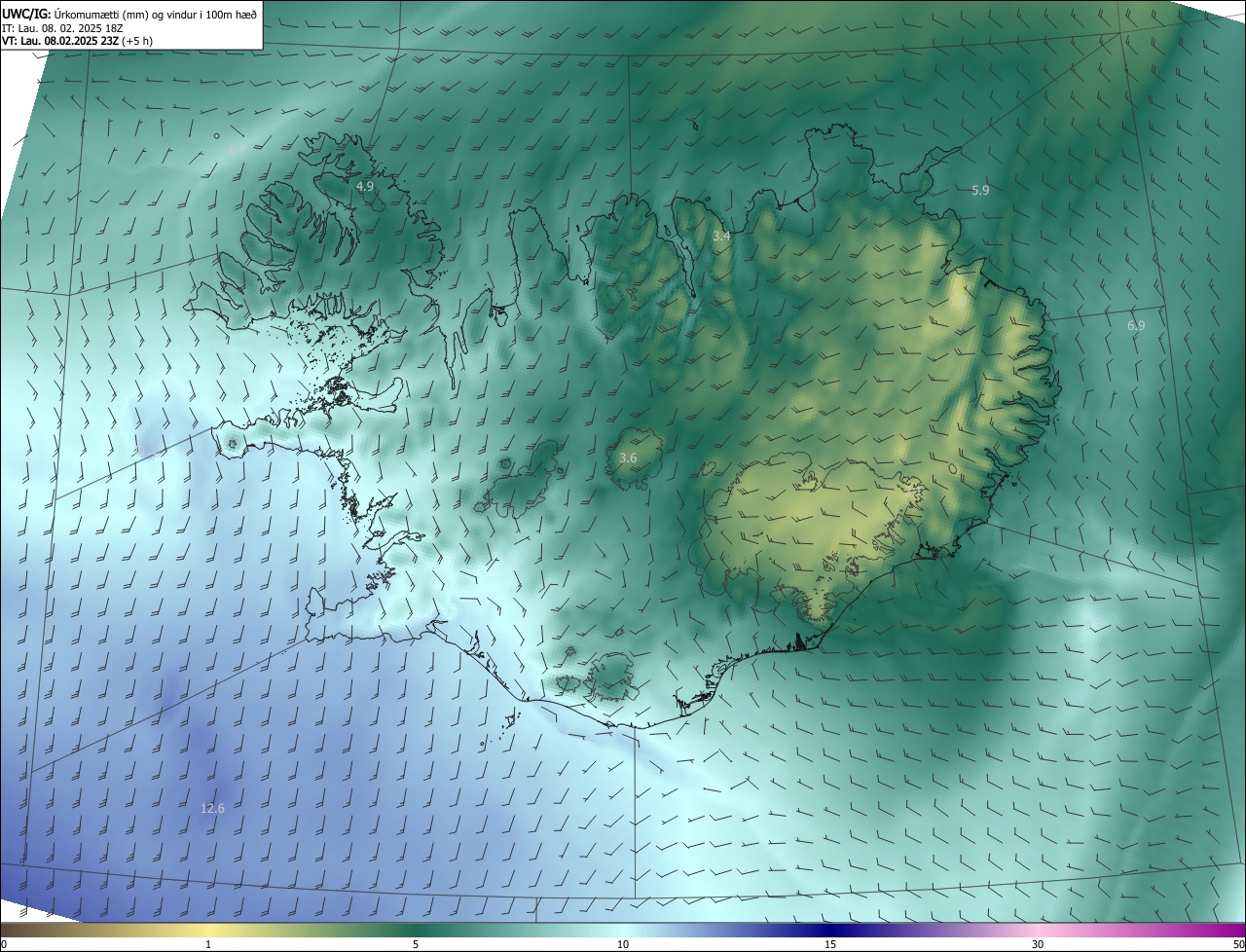This screenshot has height=952, width=1246.
Task: Select the 'IT: Lau. 08. 02. 2025 18Z' line
Action: (x=62, y=28)
